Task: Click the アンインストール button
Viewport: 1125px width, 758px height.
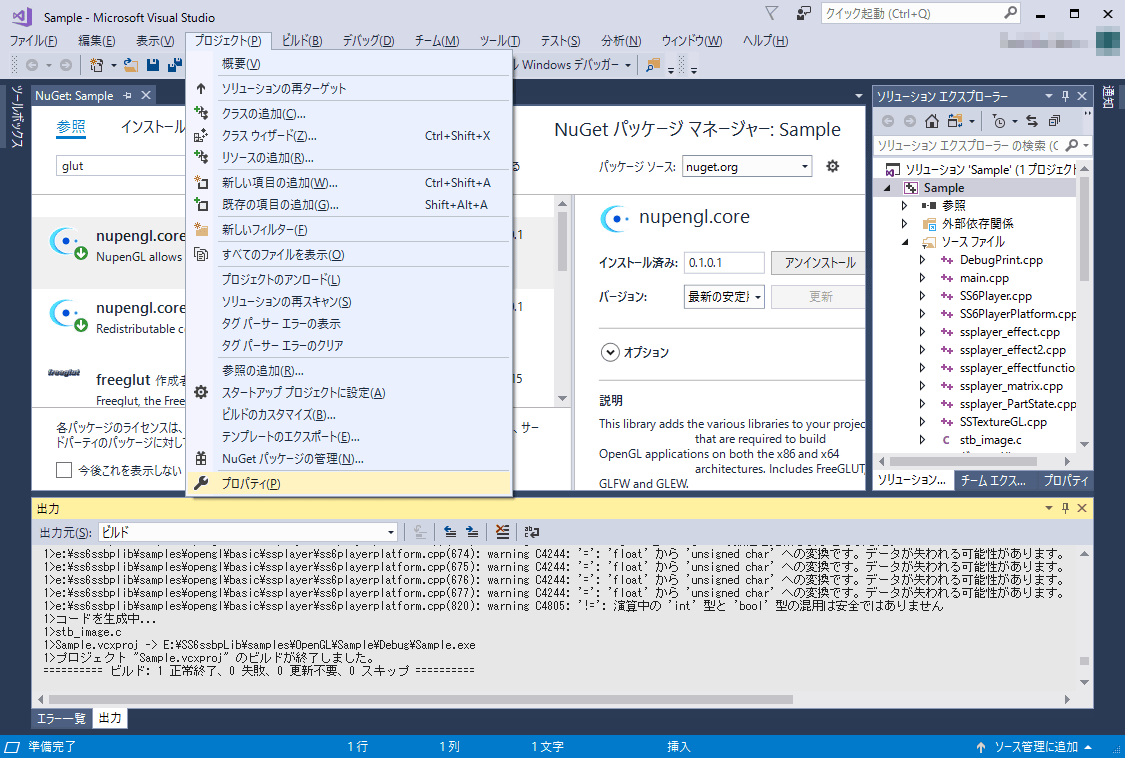Action: (x=819, y=263)
